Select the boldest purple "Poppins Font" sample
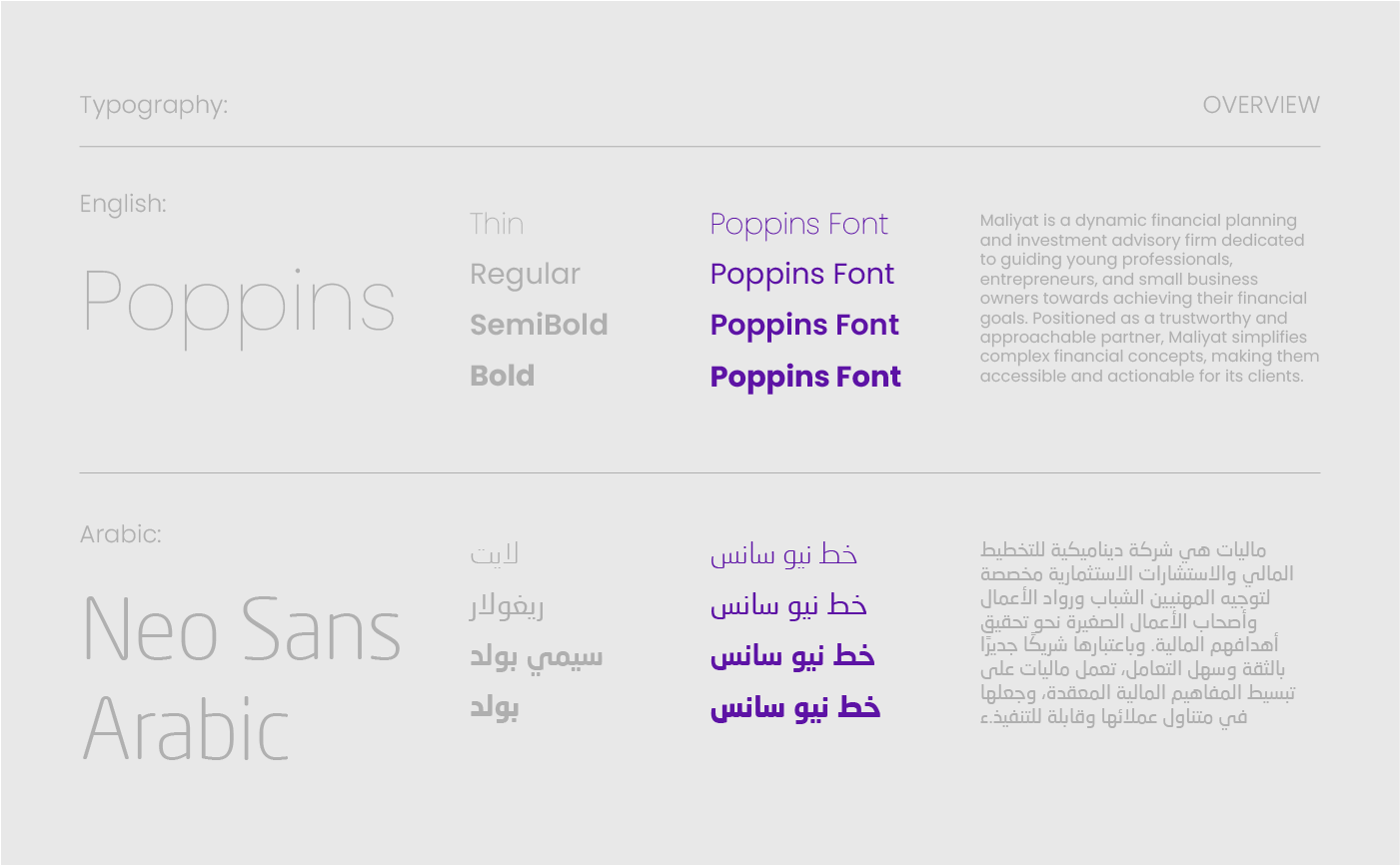The width and height of the screenshot is (1400, 865). pyautogui.click(x=805, y=377)
